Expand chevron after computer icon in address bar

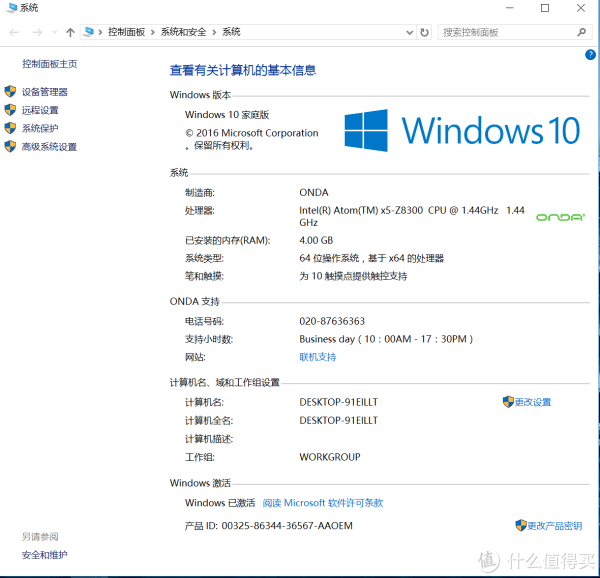pyautogui.click(x=101, y=32)
